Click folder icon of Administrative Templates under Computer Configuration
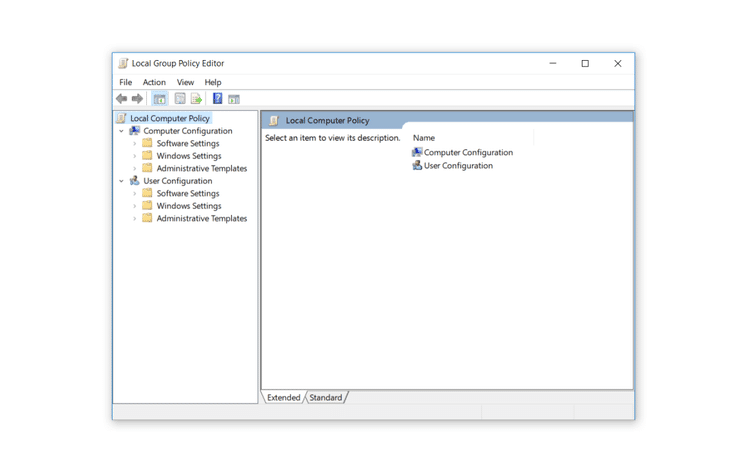750x469 pixels. tap(147, 168)
